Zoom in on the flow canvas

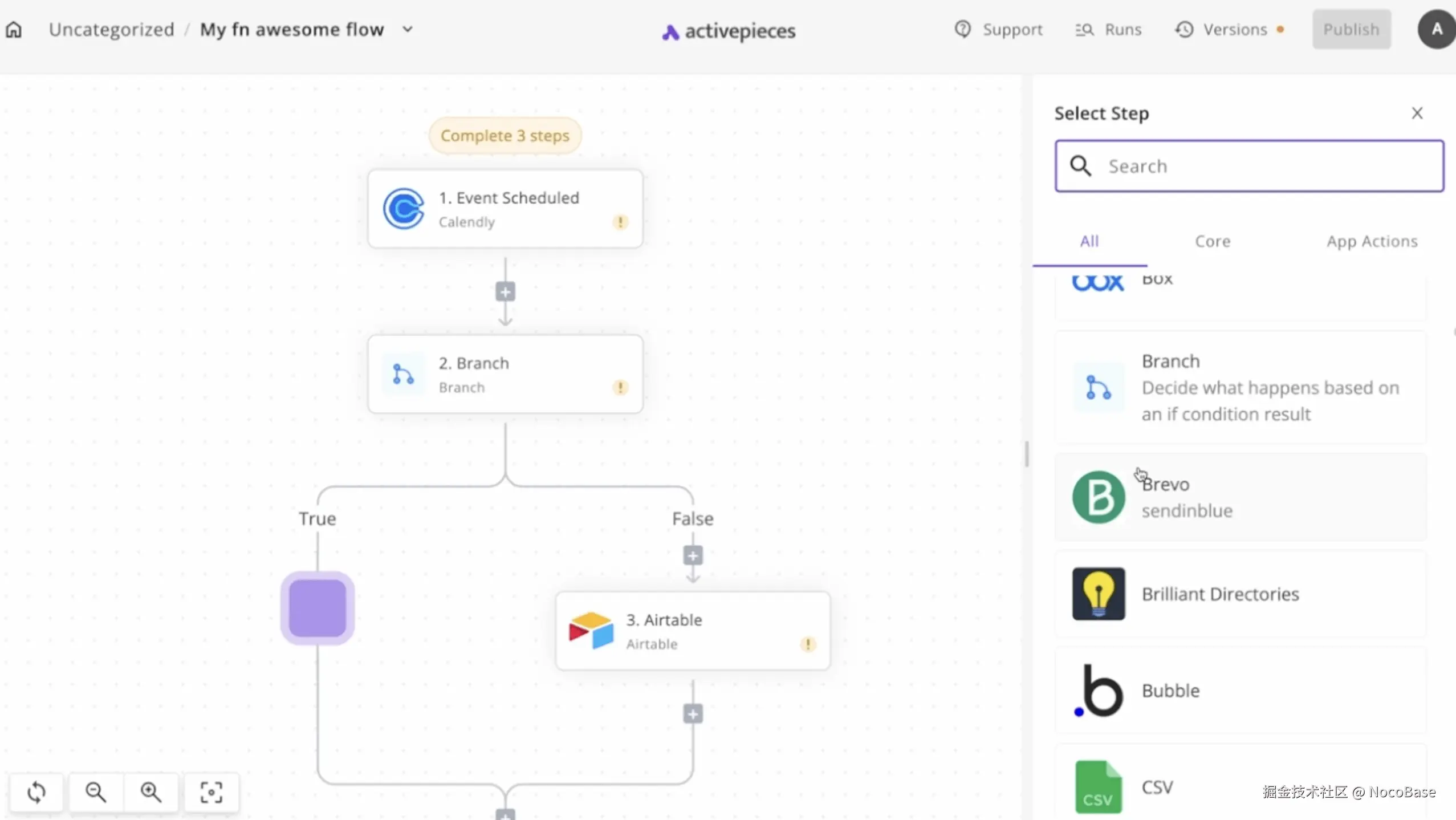151,791
